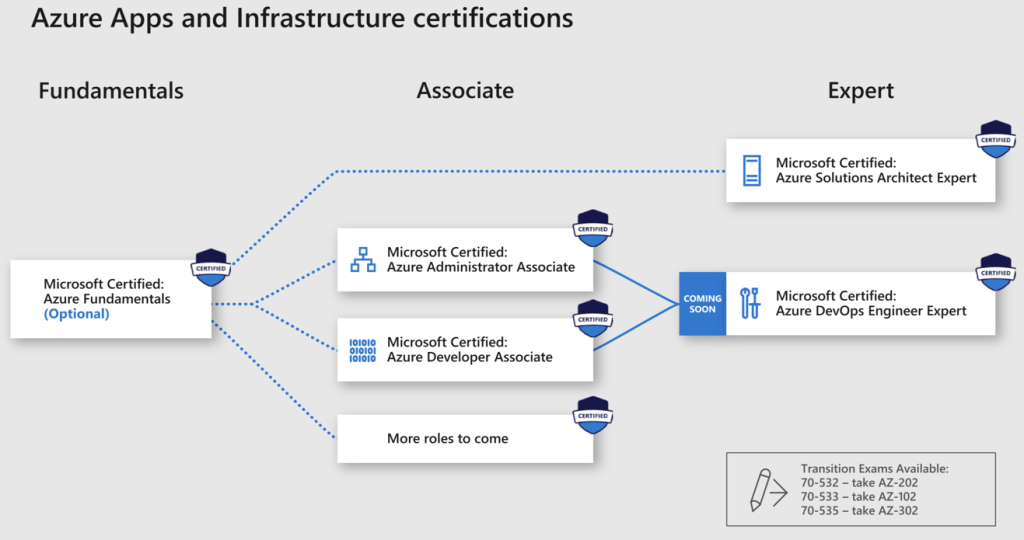Click the blue Coming Soon label
1024x540 pixels.
click(x=702, y=303)
